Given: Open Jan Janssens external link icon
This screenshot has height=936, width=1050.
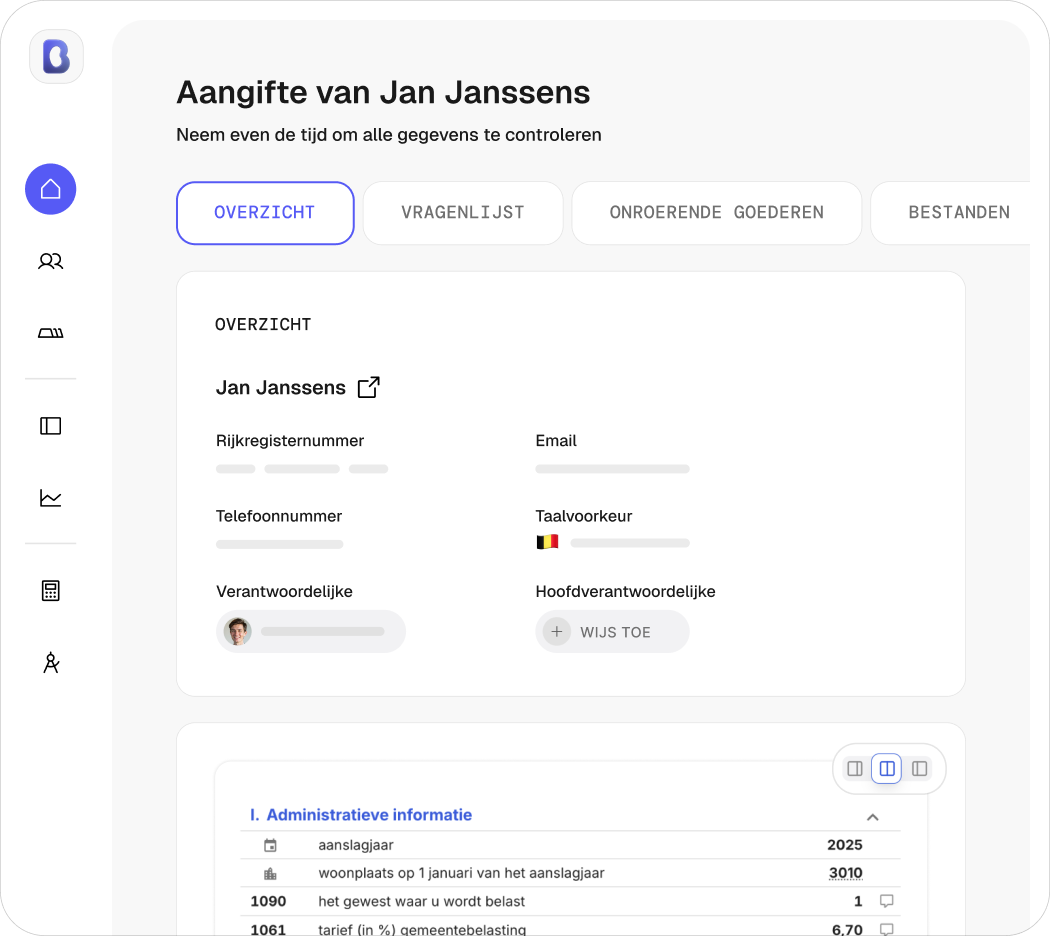Looking at the screenshot, I should coord(369,387).
